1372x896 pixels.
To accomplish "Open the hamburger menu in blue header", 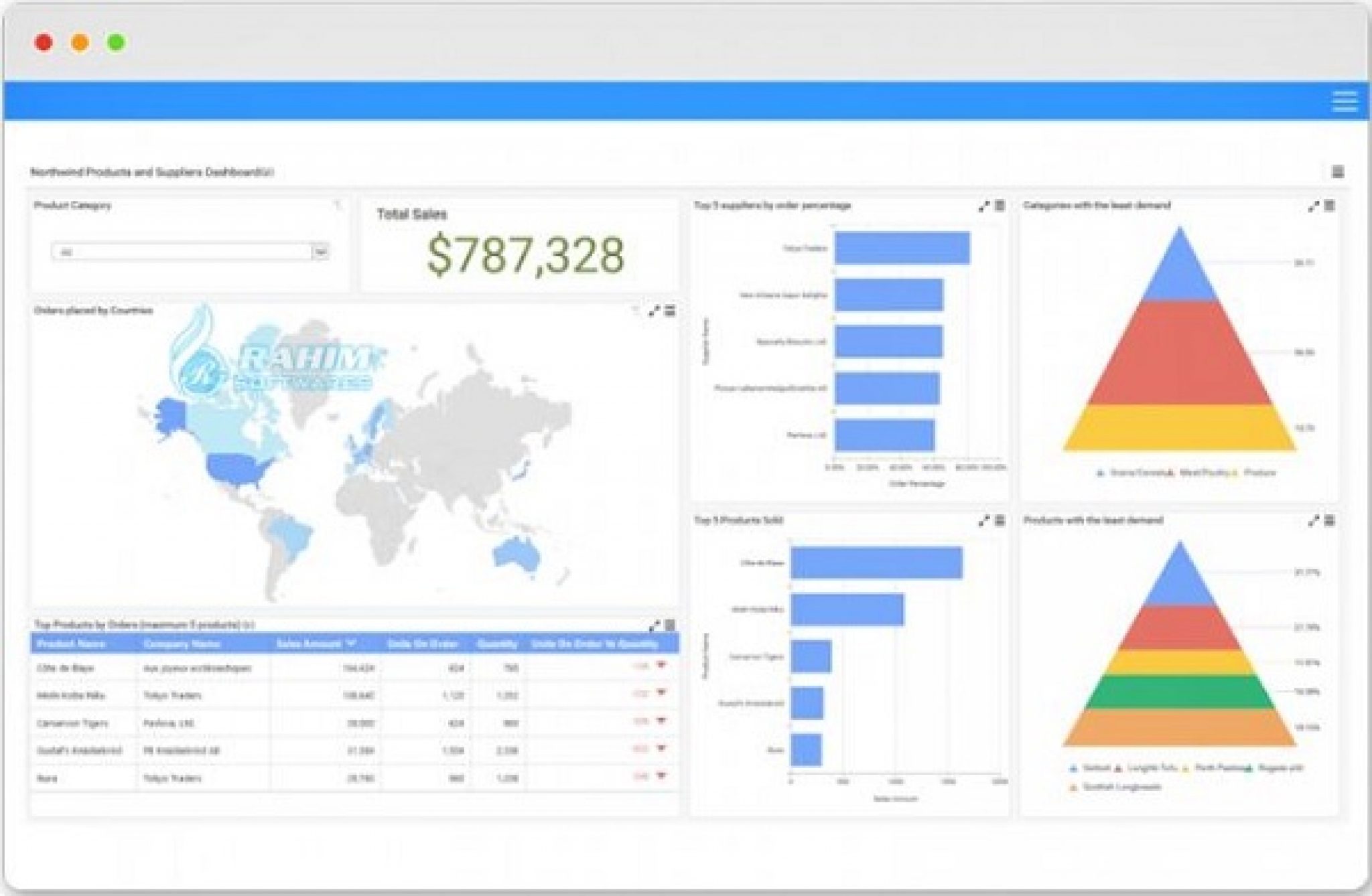I will [1344, 100].
